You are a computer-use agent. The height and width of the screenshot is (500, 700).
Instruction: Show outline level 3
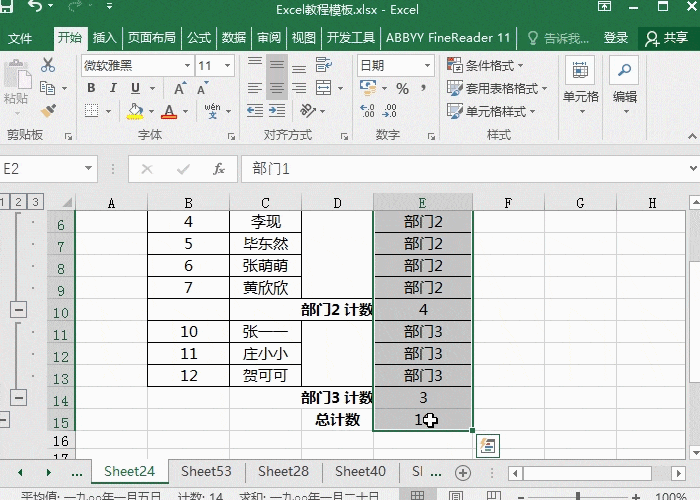pyautogui.click(x=35, y=202)
